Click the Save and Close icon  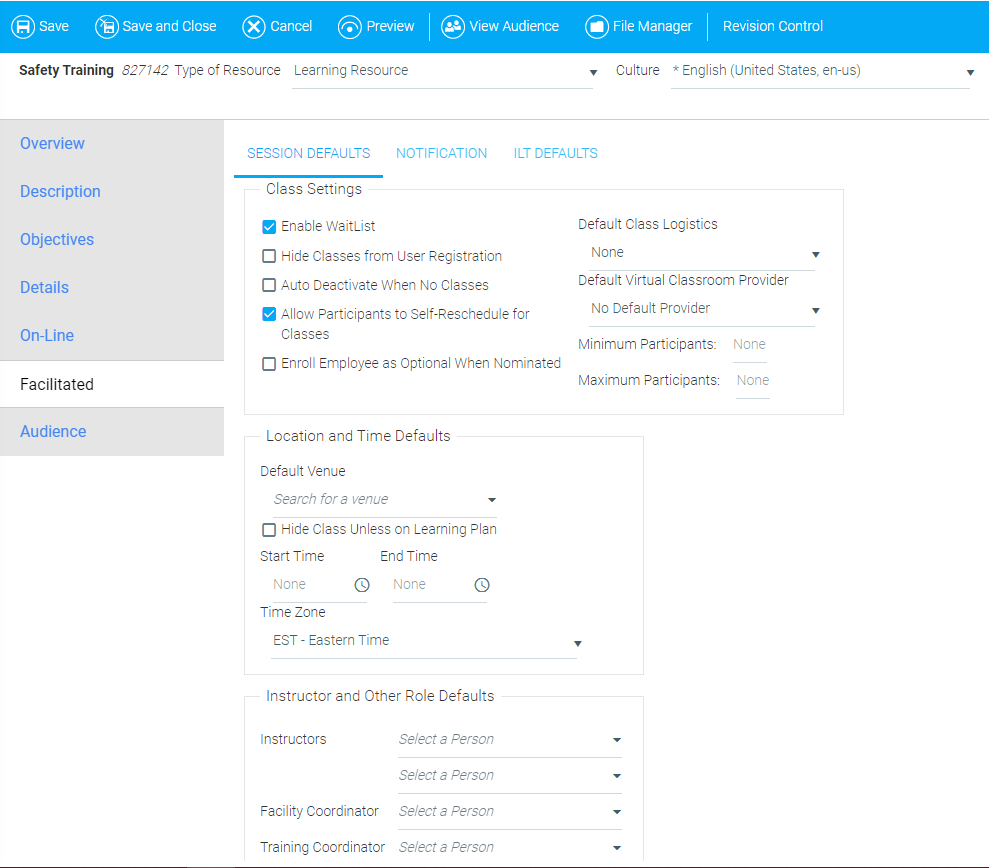click(107, 26)
